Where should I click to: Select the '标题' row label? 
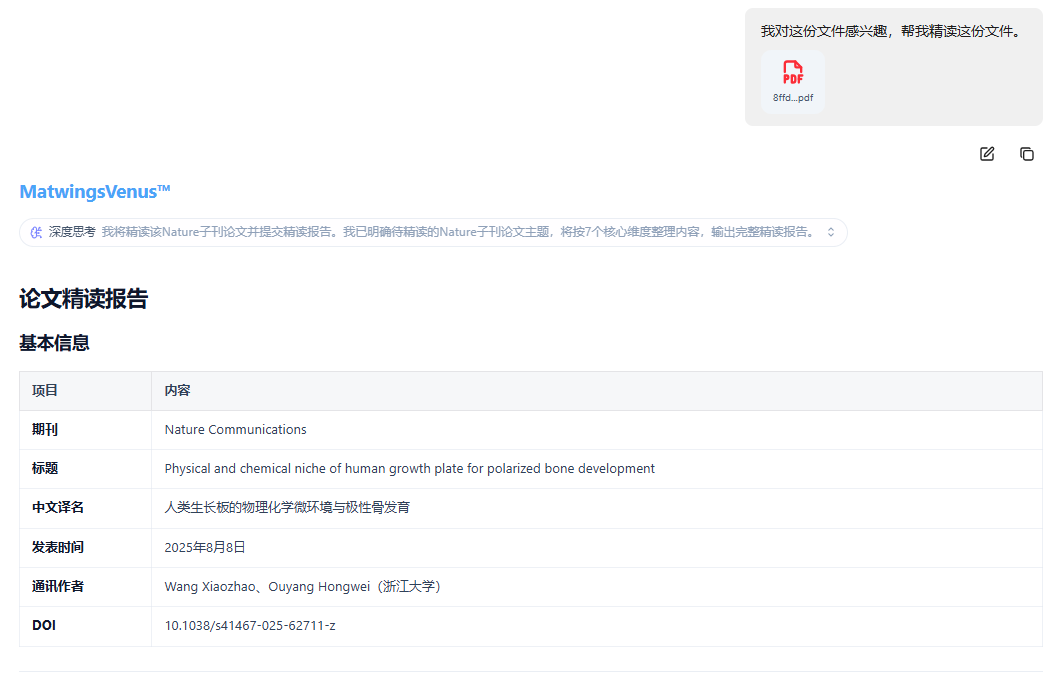(x=45, y=469)
